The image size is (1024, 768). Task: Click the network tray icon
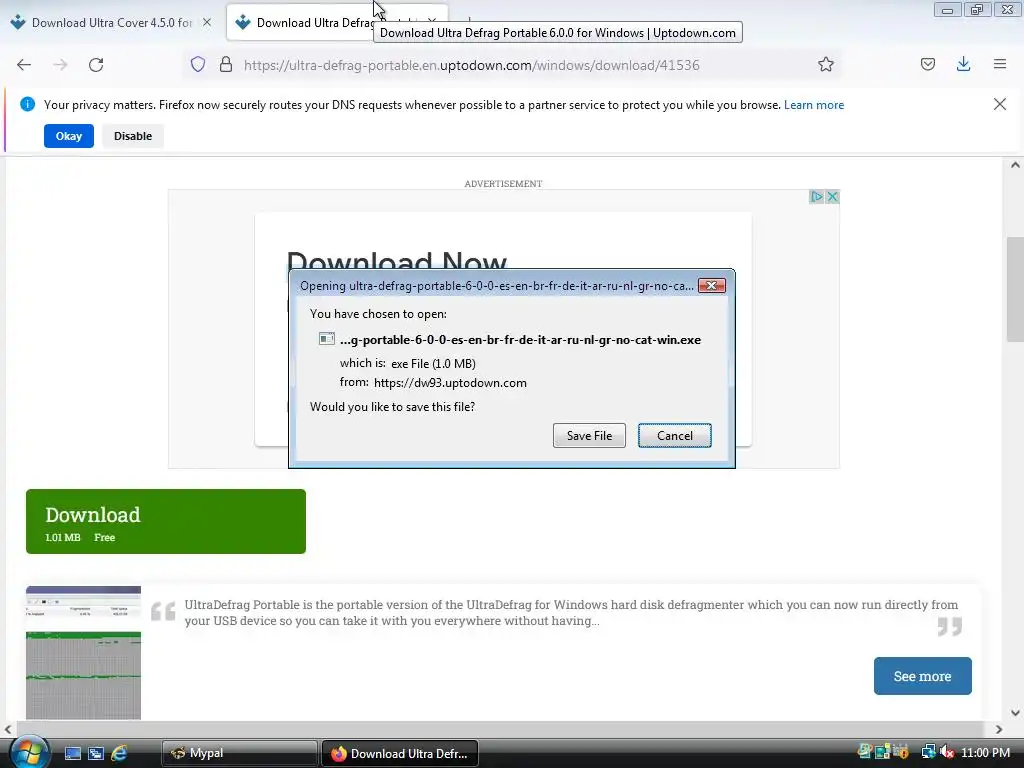coord(928,752)
